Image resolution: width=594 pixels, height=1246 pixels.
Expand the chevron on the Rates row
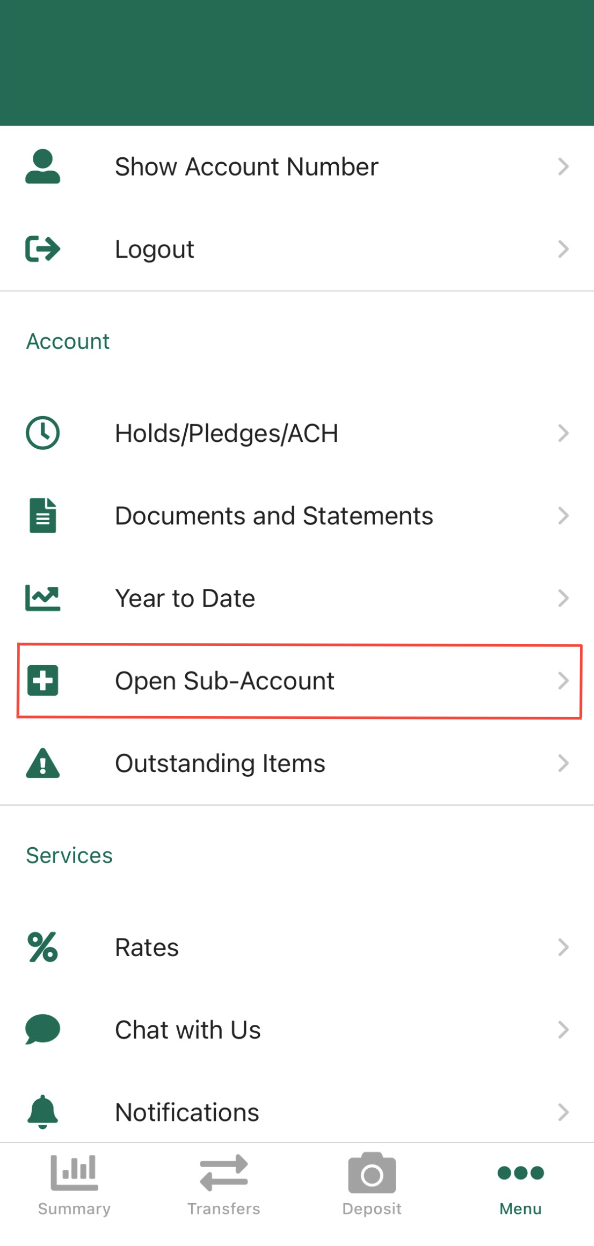click(564, 947)
